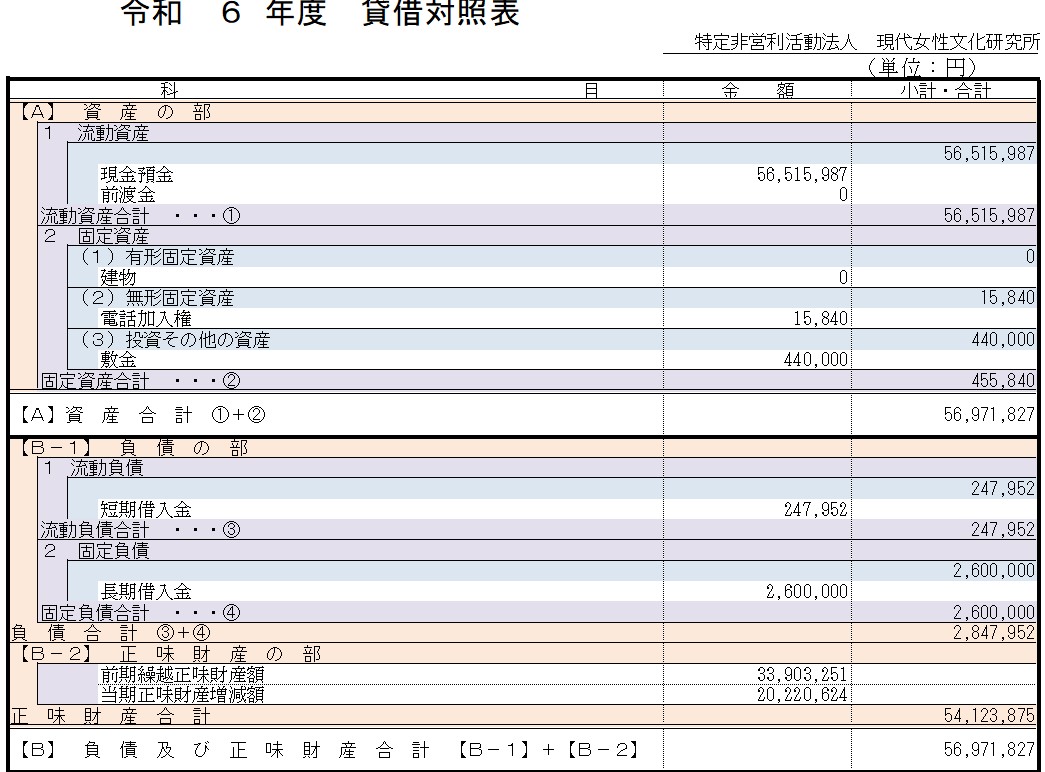Click the 小計・合計 column header
The height and width of the screenshot is (772, 1045).
(944, 90)
